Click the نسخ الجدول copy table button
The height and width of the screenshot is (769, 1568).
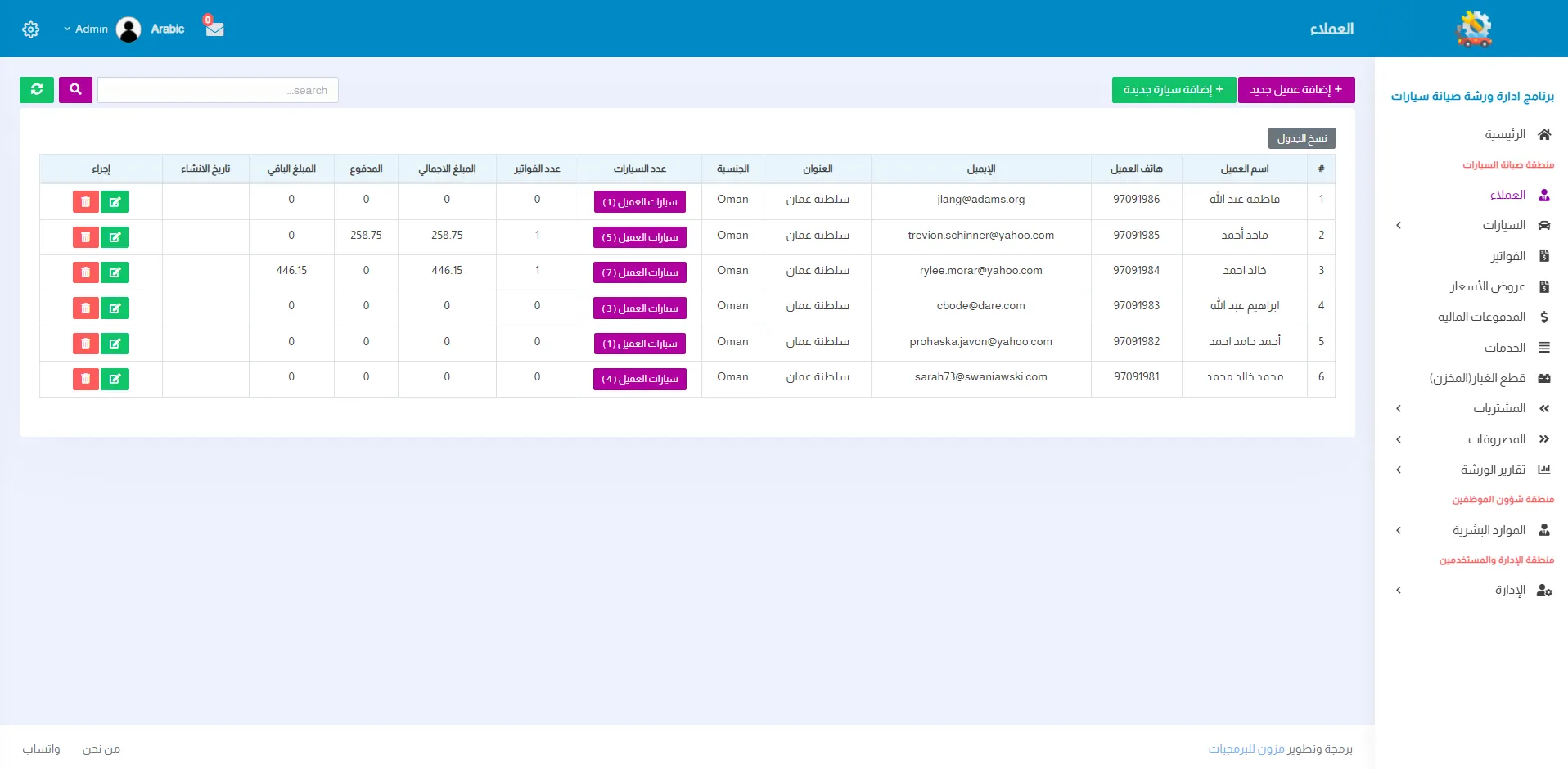click(1301, 138)
